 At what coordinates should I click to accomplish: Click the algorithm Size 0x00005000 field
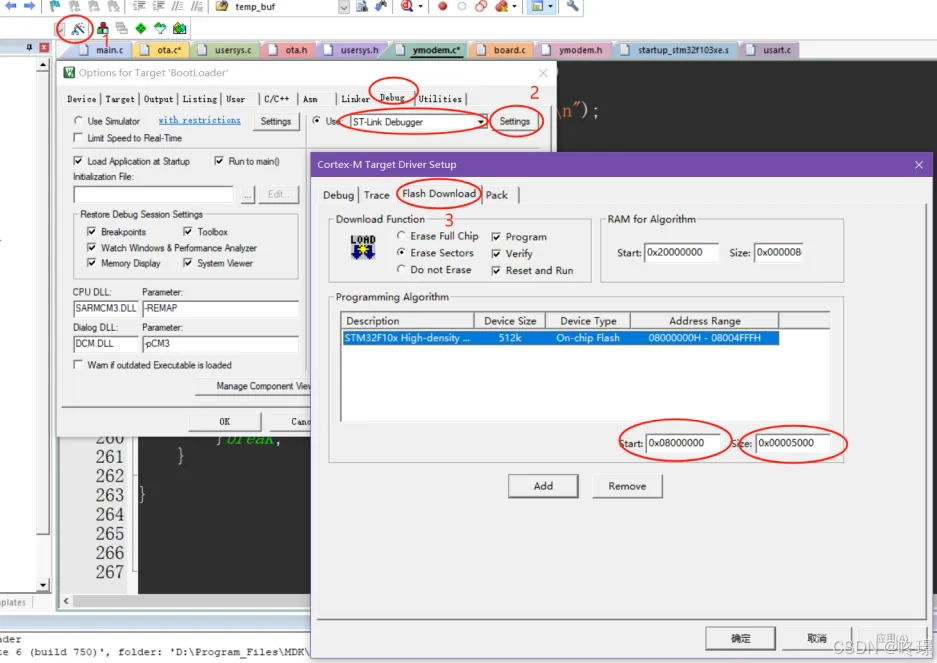792,443
